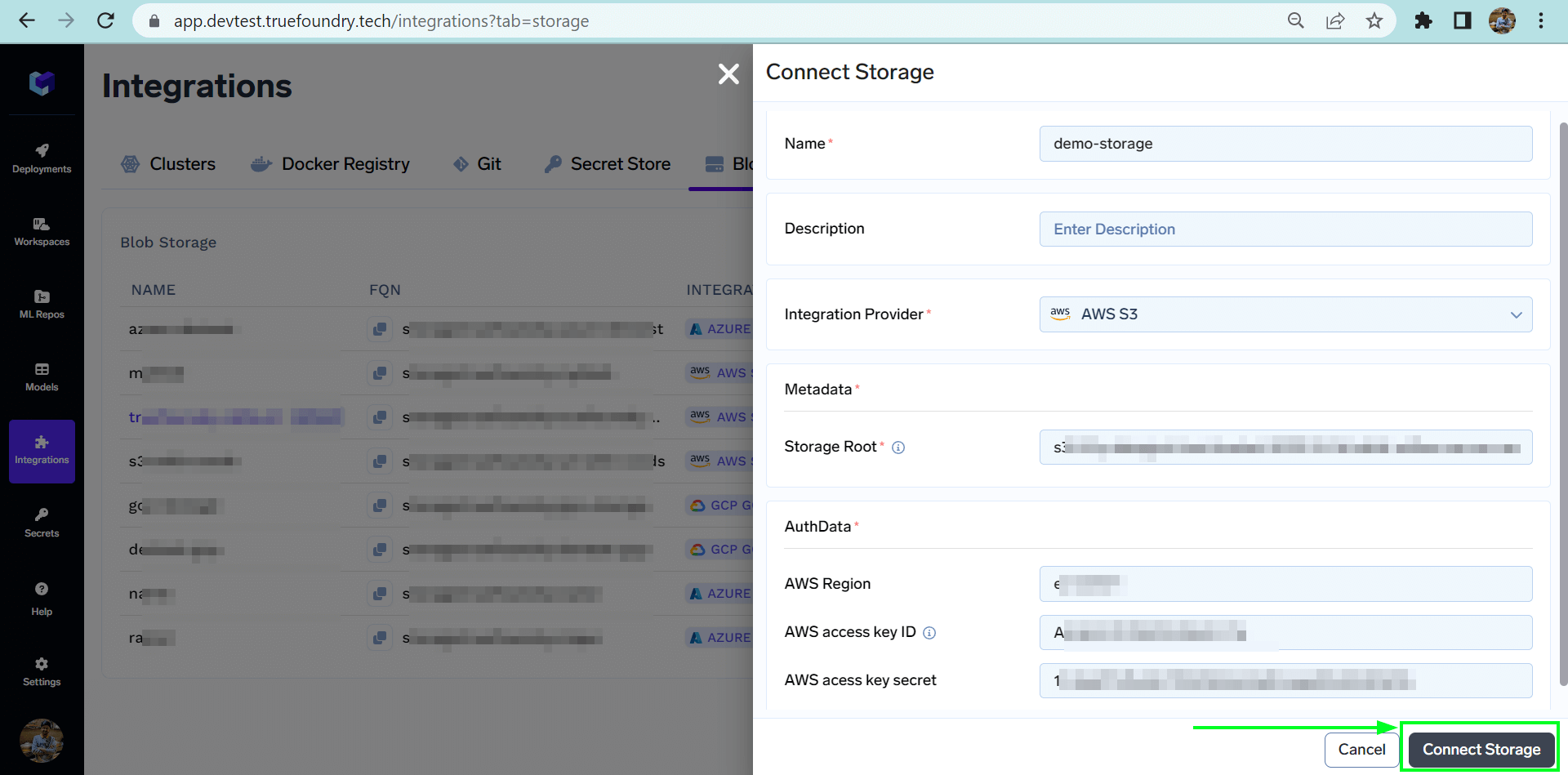Open Models from the sidebar
The width and height of the screenshot is (1568, 775).
tap(42, 376)
